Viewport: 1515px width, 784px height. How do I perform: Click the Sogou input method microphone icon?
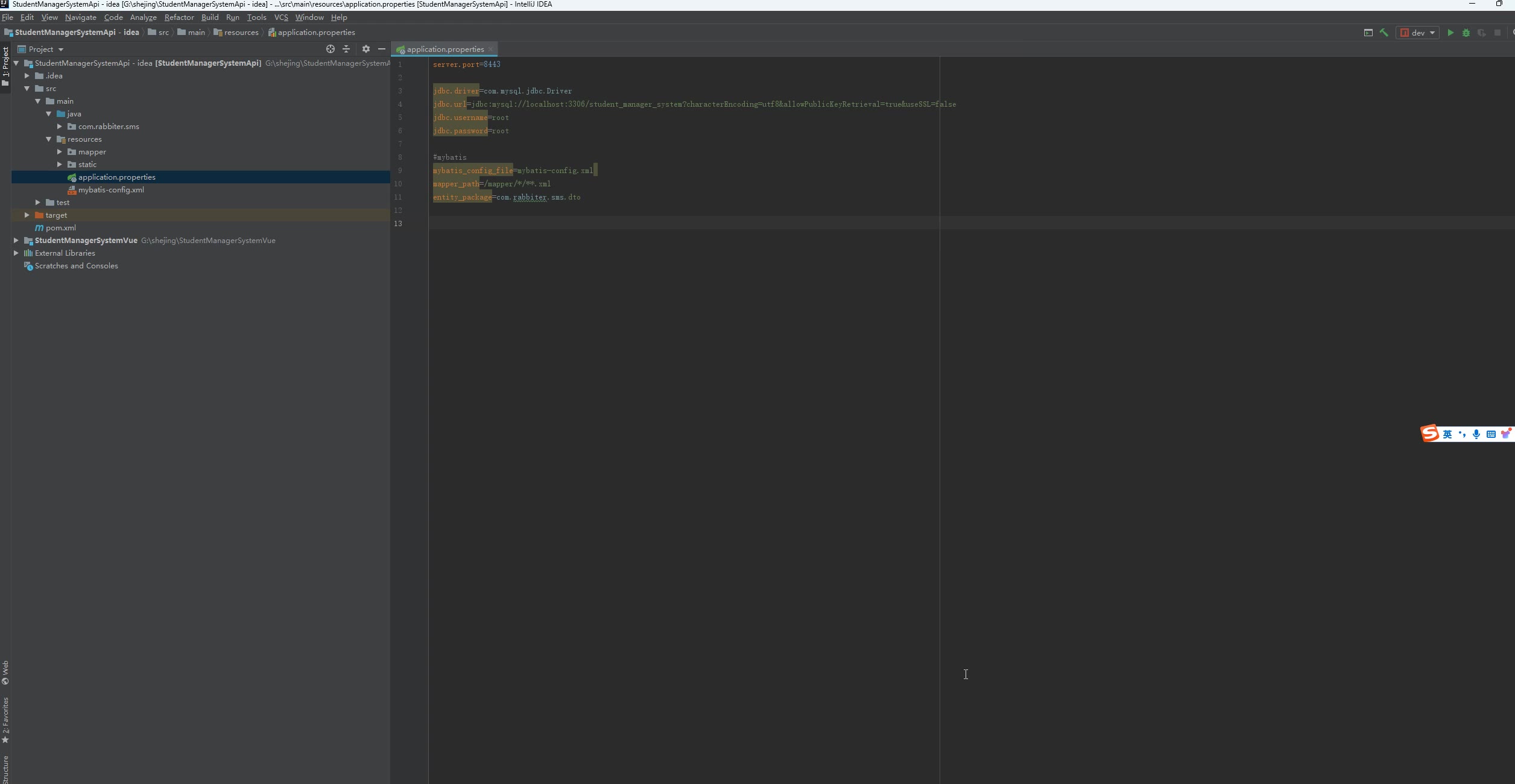pyautogui.click(x=1476, y=434)
